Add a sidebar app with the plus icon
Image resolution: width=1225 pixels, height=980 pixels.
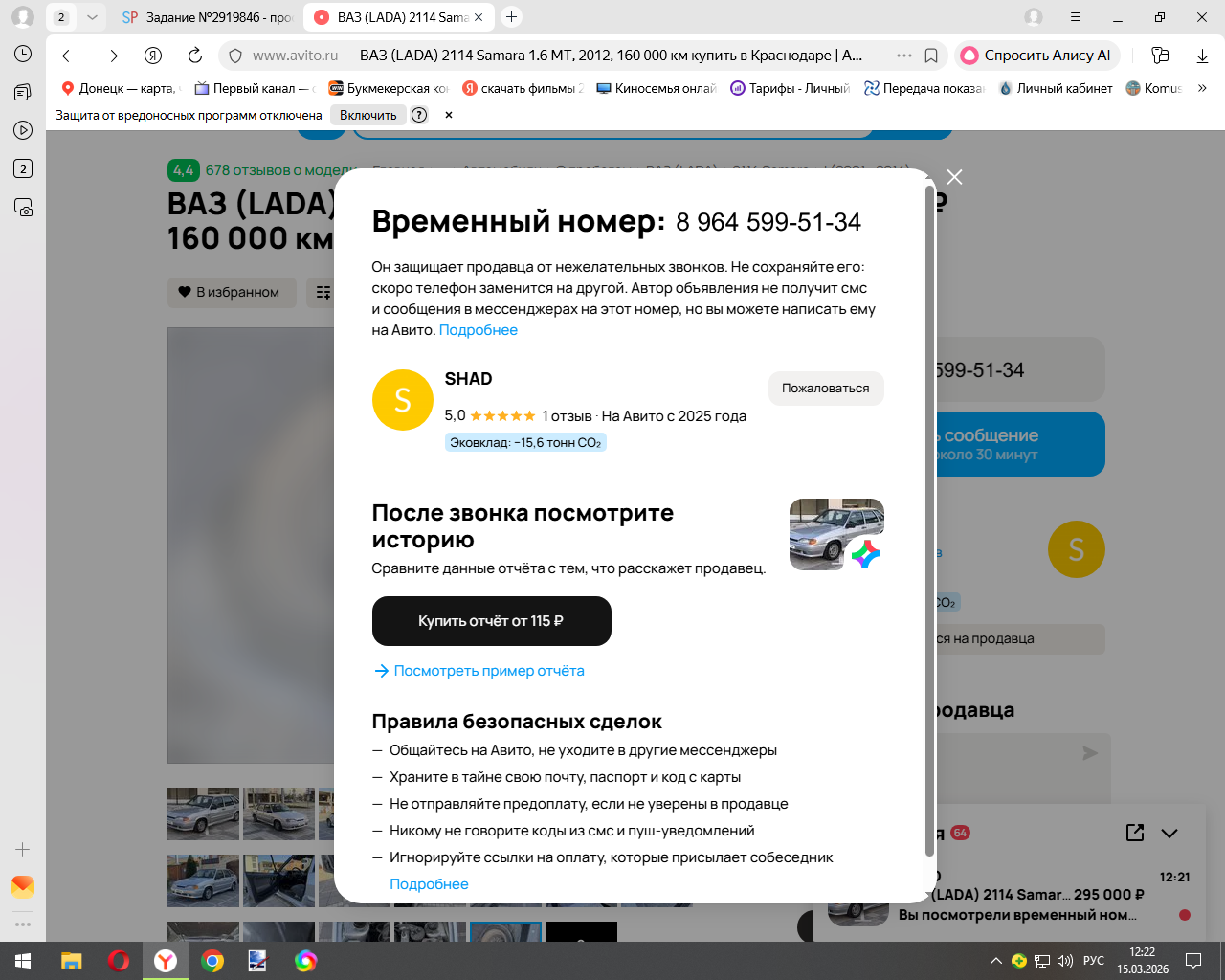tap(23, 849)
